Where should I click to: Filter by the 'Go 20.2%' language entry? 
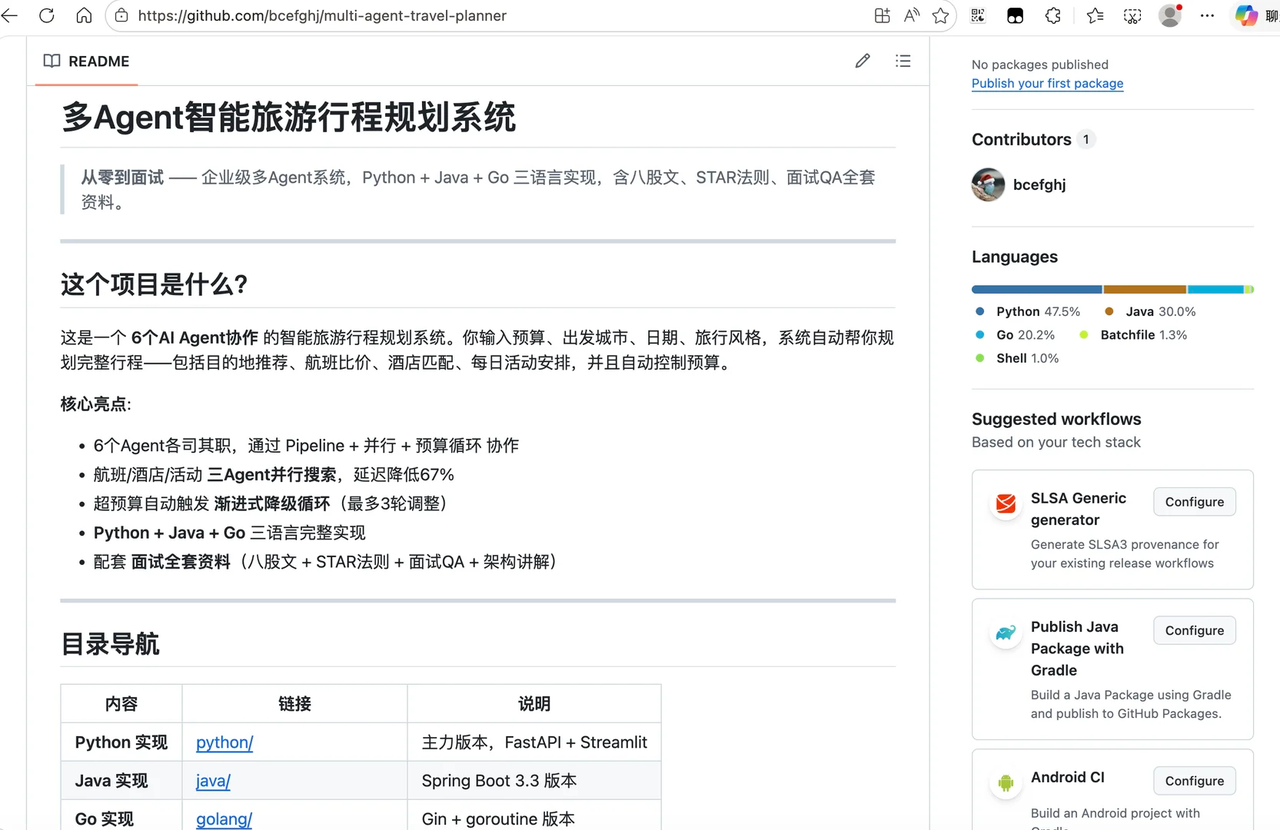click(1014, 335)
